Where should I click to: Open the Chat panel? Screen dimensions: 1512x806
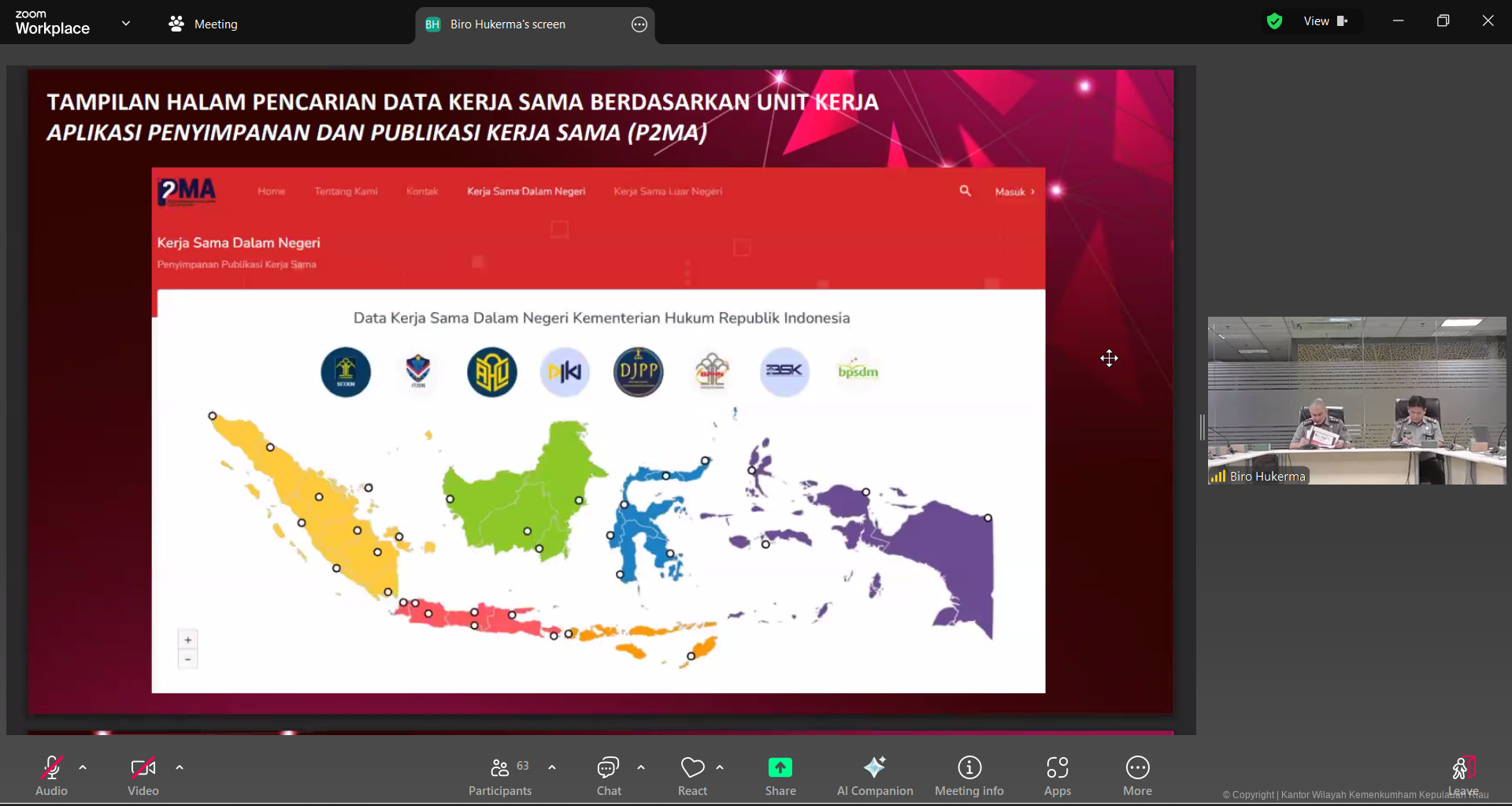point(608,776)
